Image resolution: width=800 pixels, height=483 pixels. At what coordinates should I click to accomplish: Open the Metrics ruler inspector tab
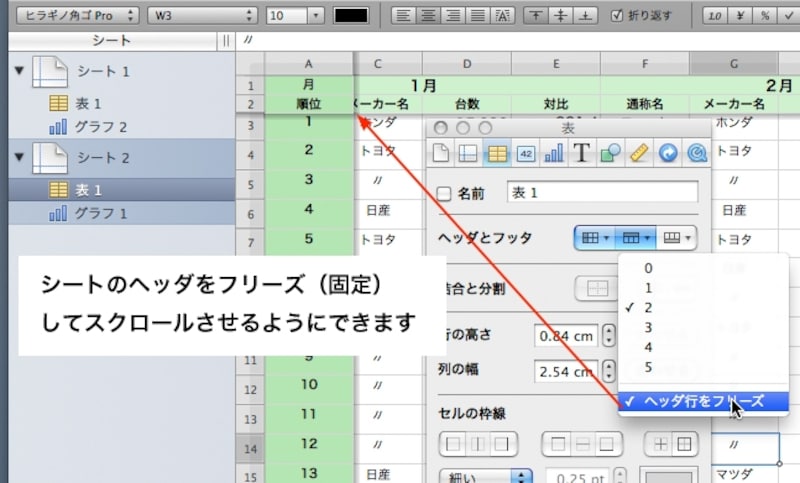[639, 152]
